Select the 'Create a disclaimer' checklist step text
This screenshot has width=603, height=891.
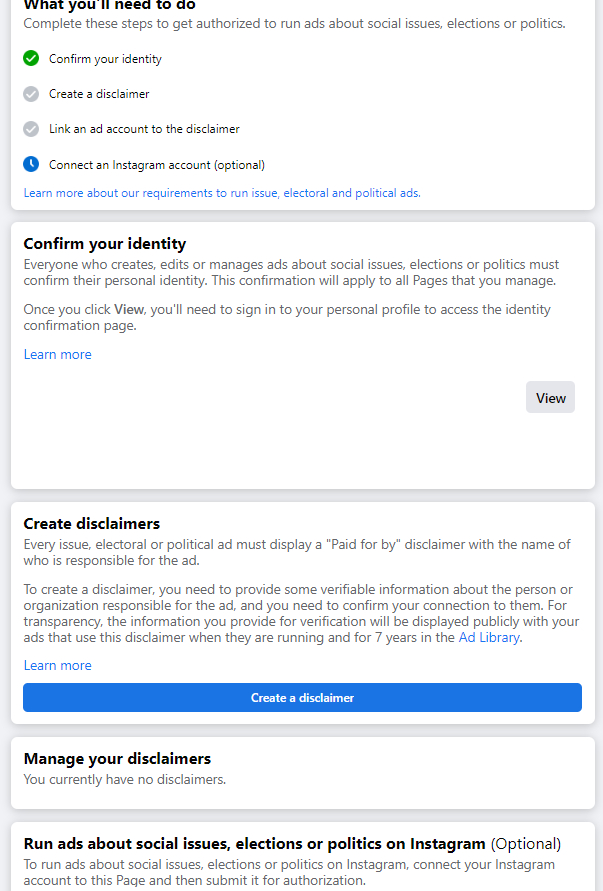(x=99, y=94)
